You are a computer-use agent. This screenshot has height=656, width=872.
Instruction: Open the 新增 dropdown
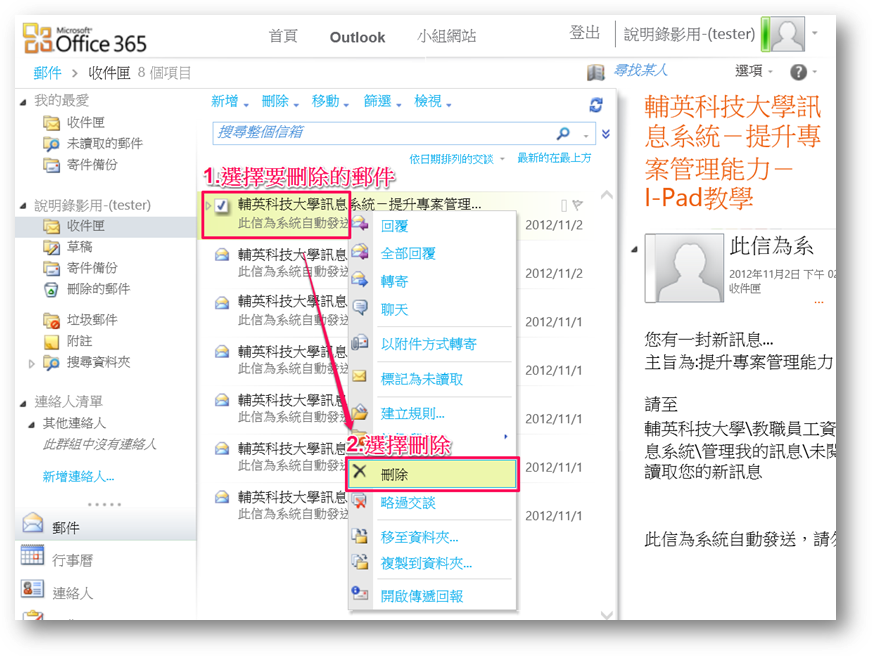click(x=230, y=101)
